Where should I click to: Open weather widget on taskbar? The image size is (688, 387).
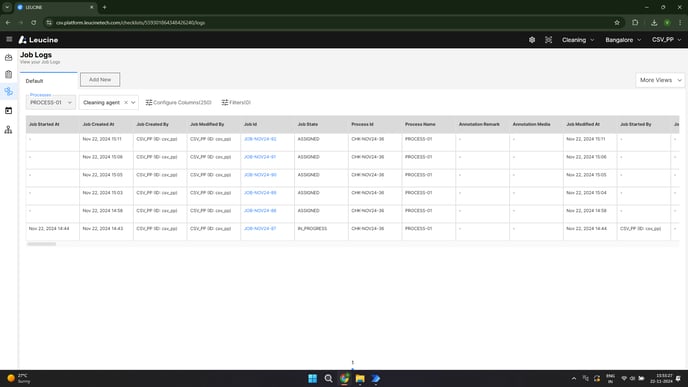[18, 378]
